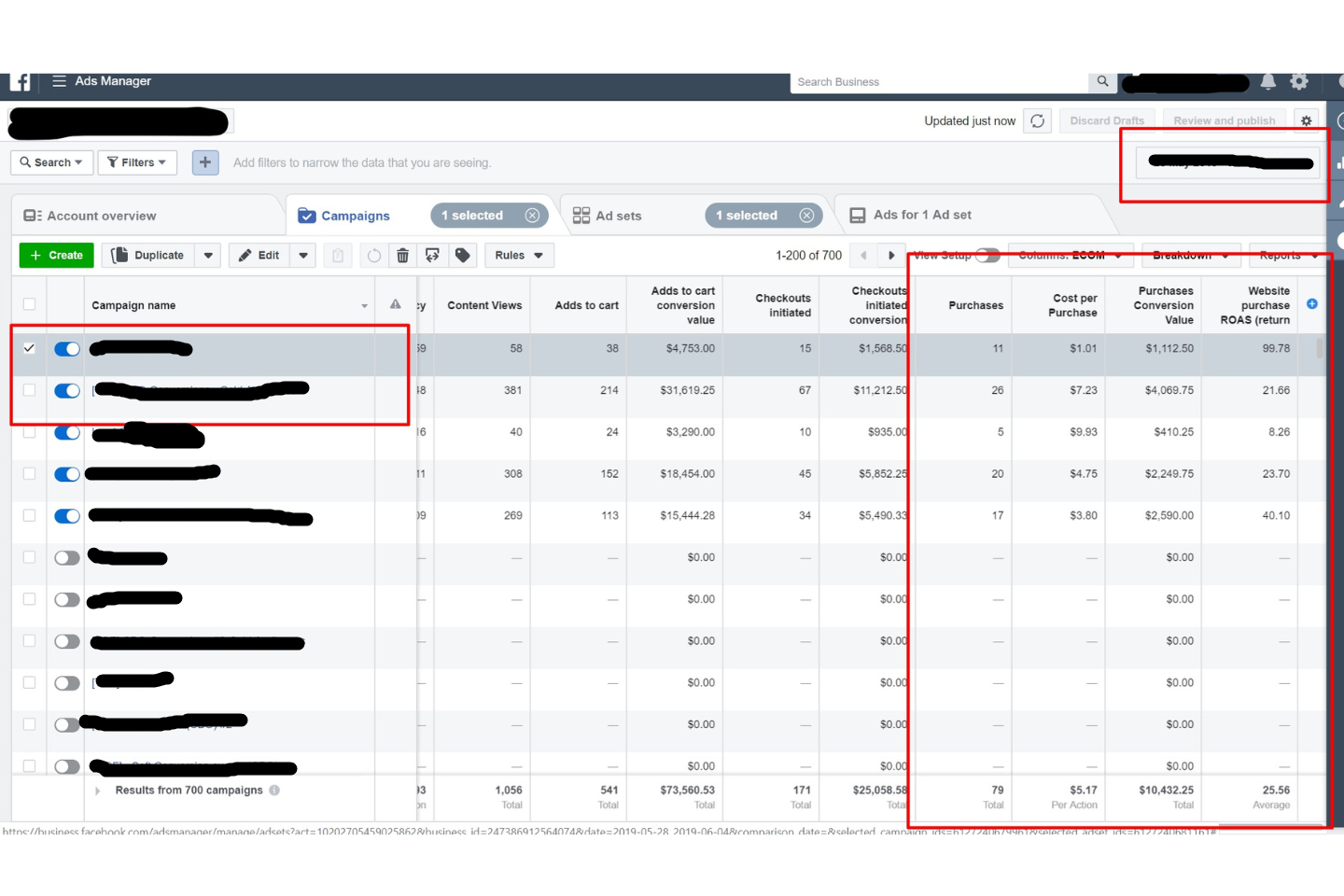Open the Filters dropdown
1344x896 pixels.
(137, 162)
